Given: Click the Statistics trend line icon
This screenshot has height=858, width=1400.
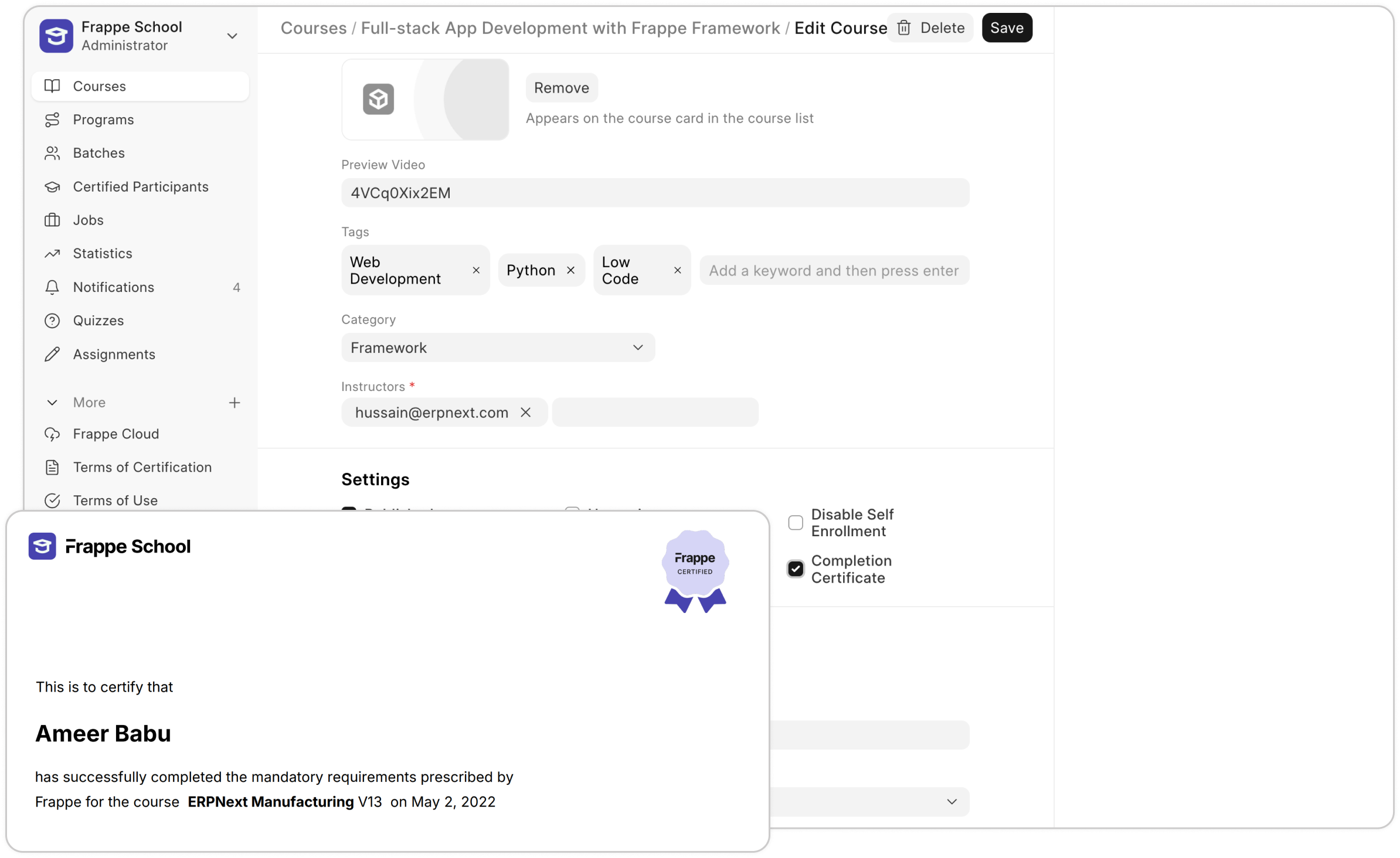Looking at the screenshot, I should click(x=52, y=253).
